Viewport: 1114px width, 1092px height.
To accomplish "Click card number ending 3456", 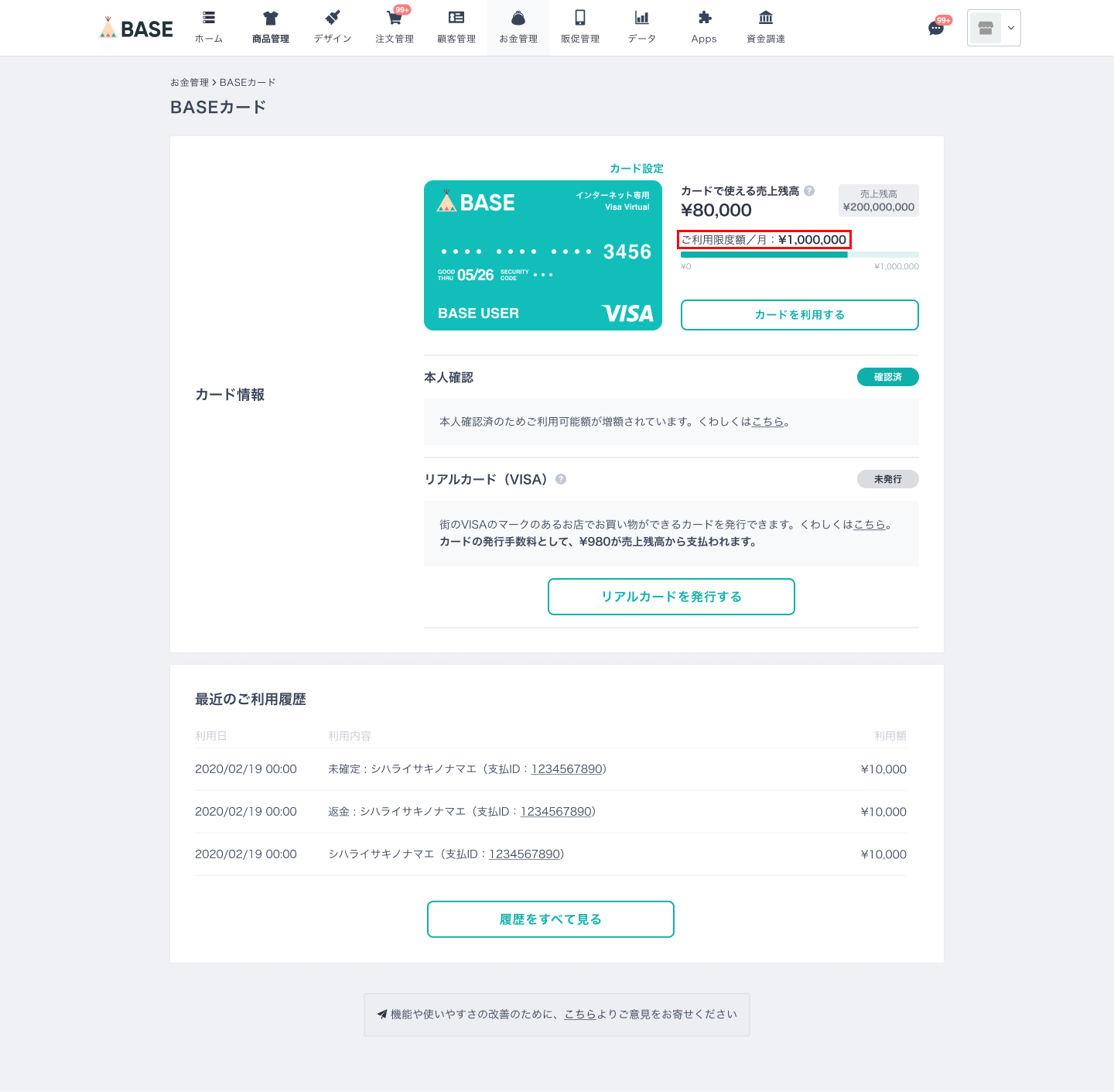I will point(546,252).
